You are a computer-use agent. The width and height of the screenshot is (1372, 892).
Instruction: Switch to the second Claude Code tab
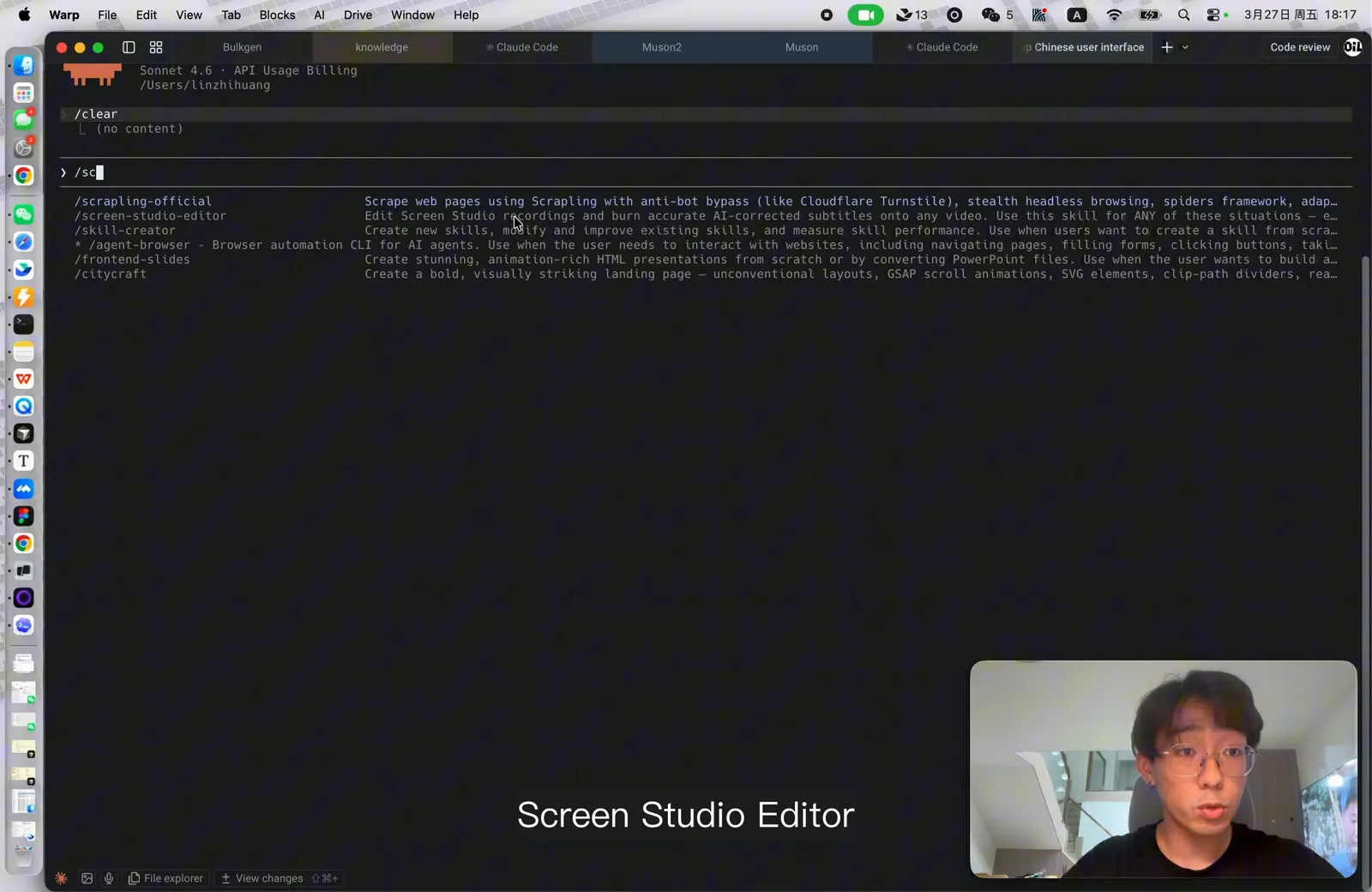pyautogui.click(x=942, y=47)
